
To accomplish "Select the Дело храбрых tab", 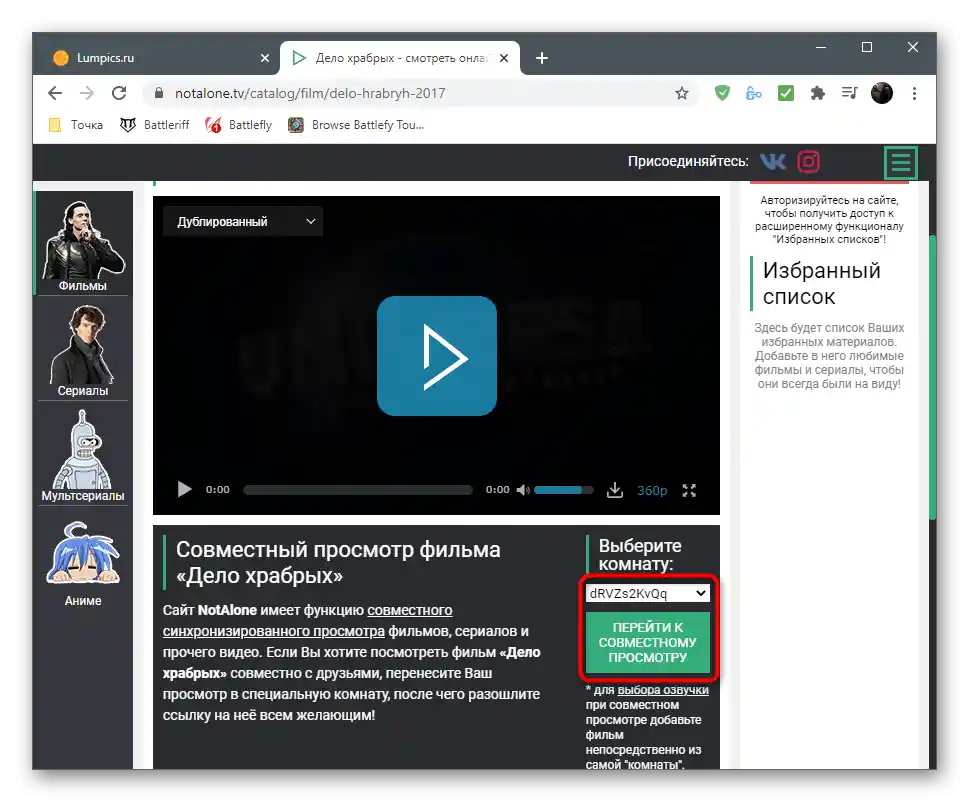I will (x=400, y=58).
